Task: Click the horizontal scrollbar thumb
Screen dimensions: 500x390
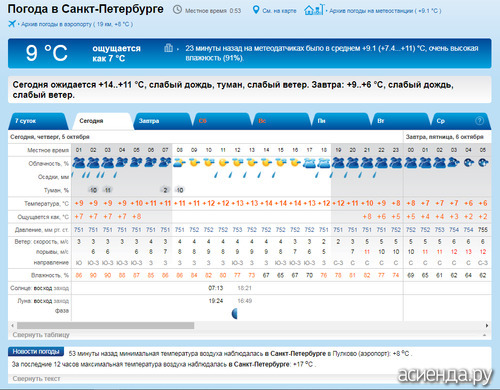Action: pyautogui.click(x=106, y=325)
